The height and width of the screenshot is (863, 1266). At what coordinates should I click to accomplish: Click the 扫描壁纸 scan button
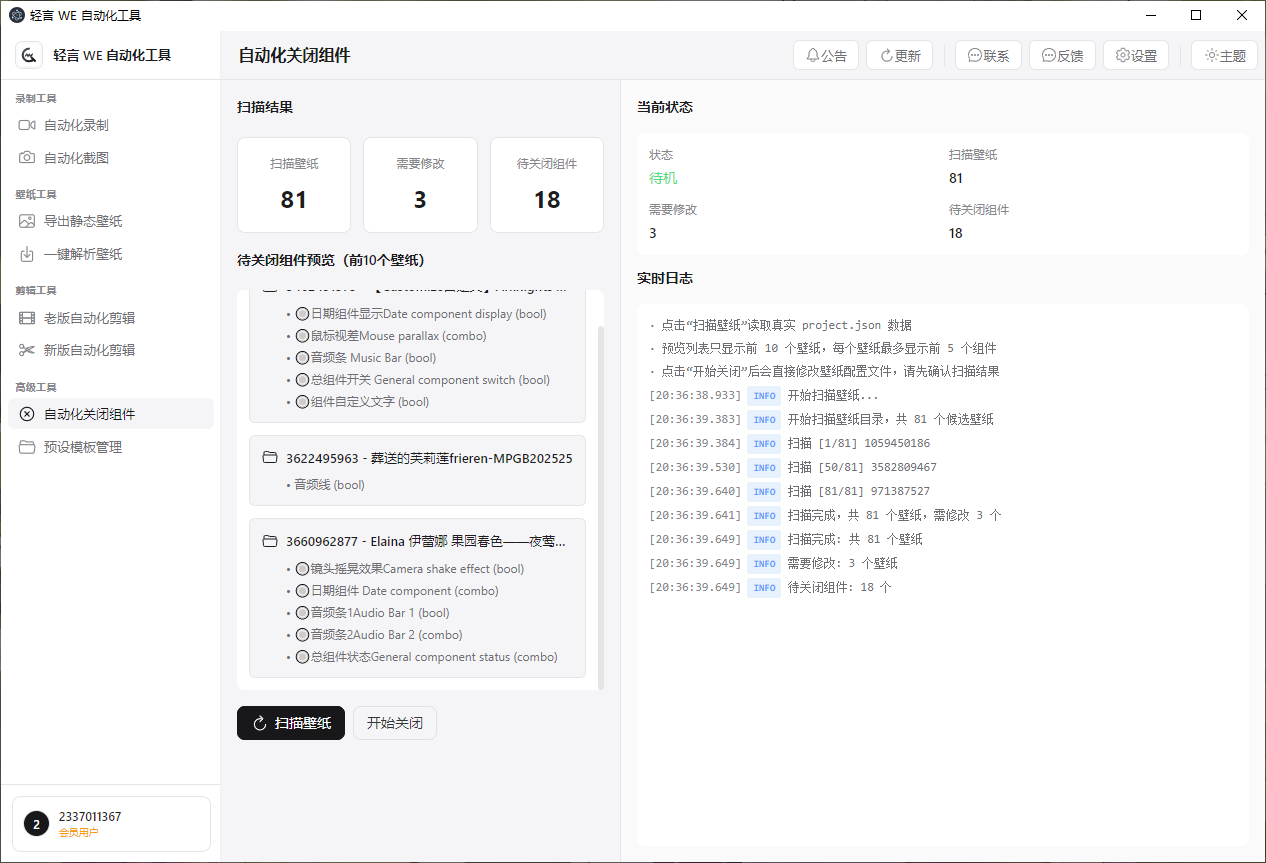pyautogui.click(x=291, y=723)
